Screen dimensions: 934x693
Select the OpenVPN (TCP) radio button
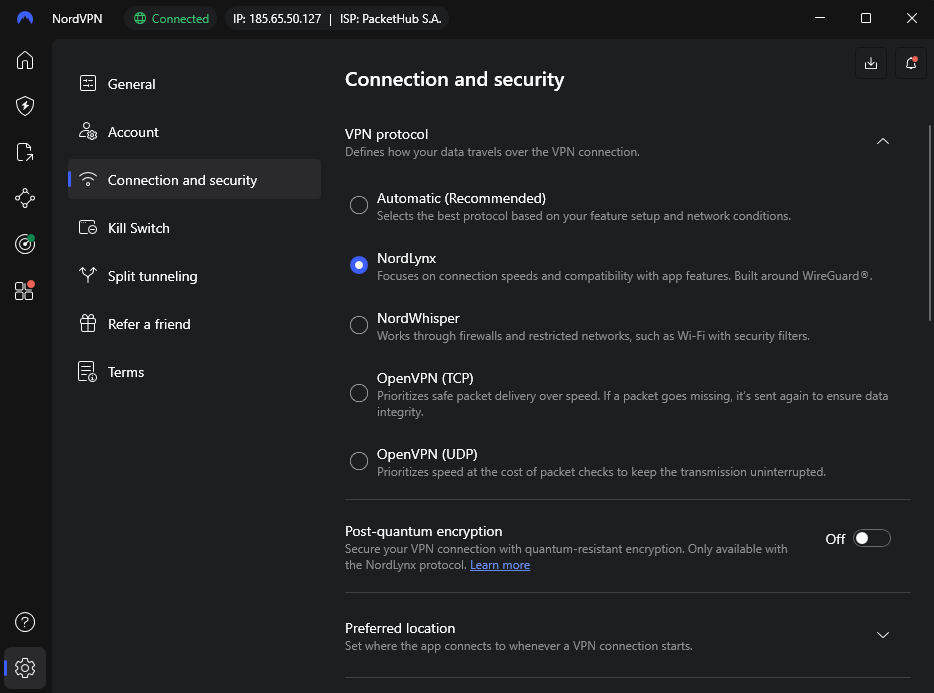coord(359,393)
